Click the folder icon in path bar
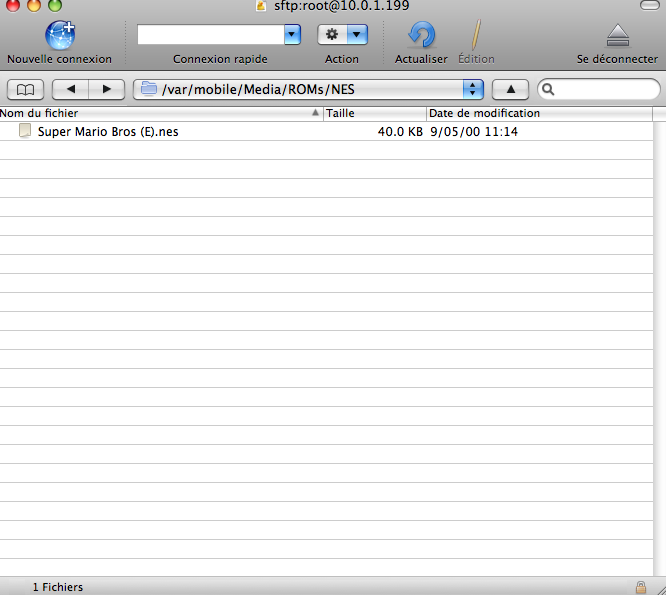Viewport: 666px width, 595px height. [x=149, y=89]
